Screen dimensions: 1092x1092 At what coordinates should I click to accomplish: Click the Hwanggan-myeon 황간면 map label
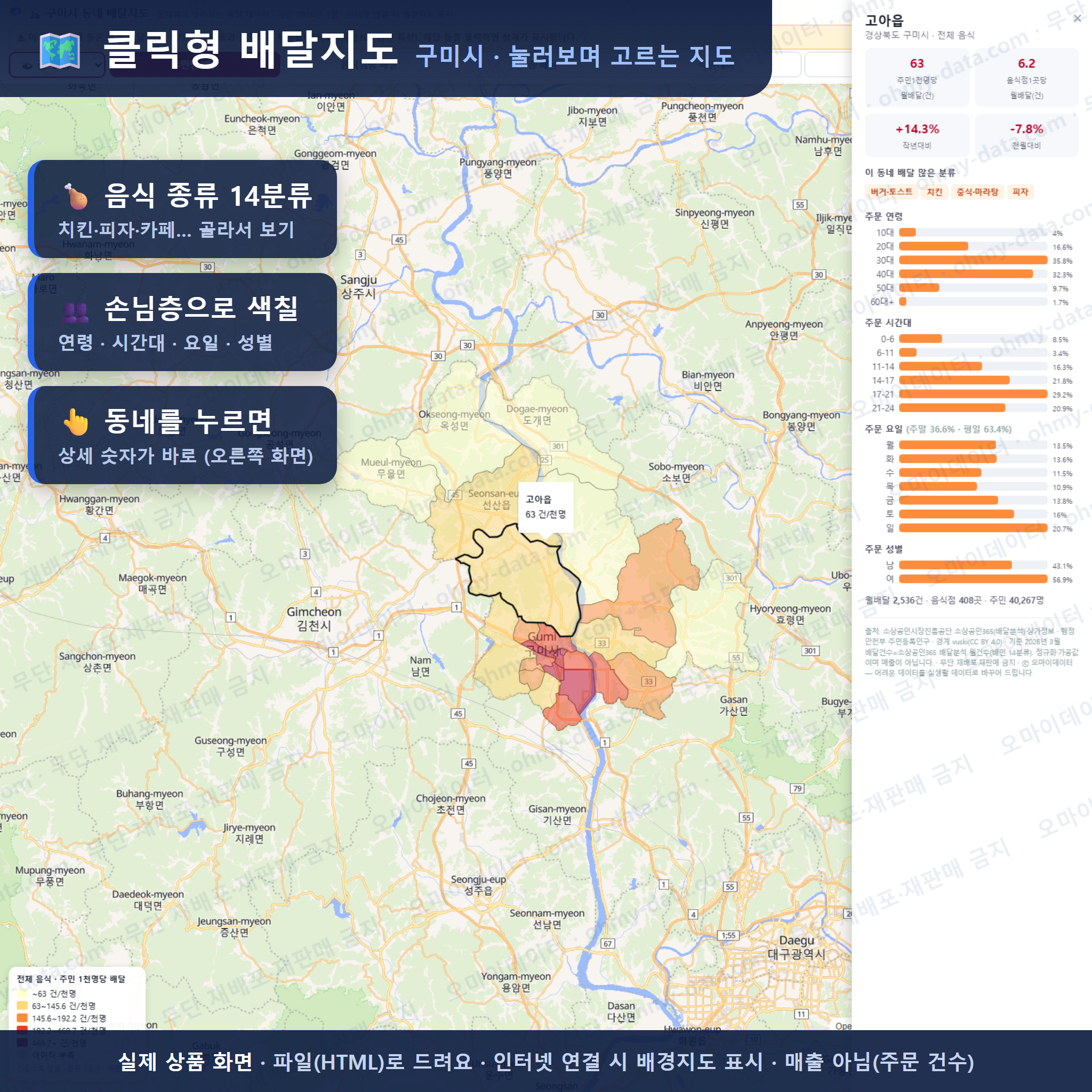(100, 504)
